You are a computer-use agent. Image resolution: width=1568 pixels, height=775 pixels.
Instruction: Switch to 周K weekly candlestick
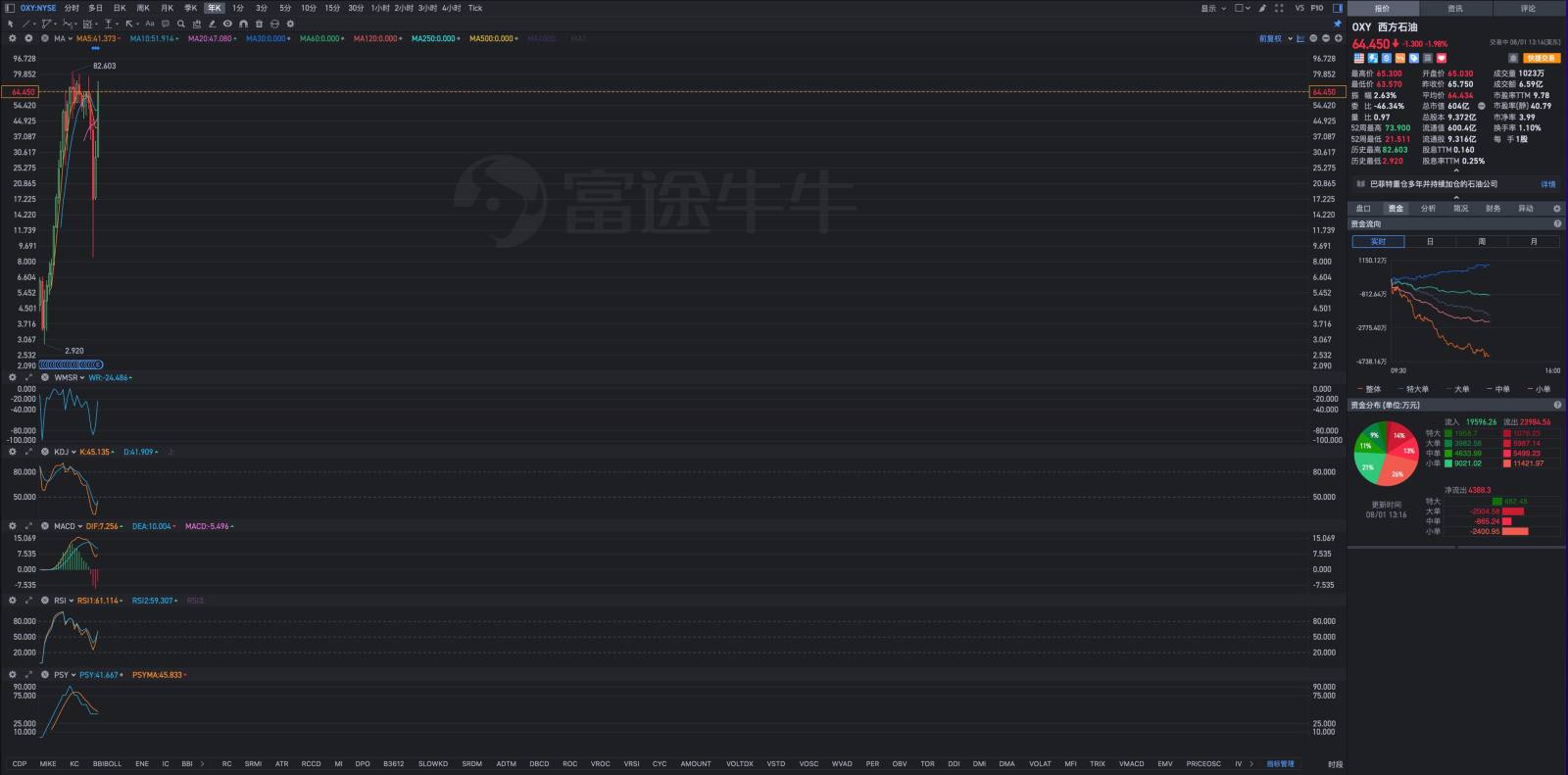(x=143, y=8)
